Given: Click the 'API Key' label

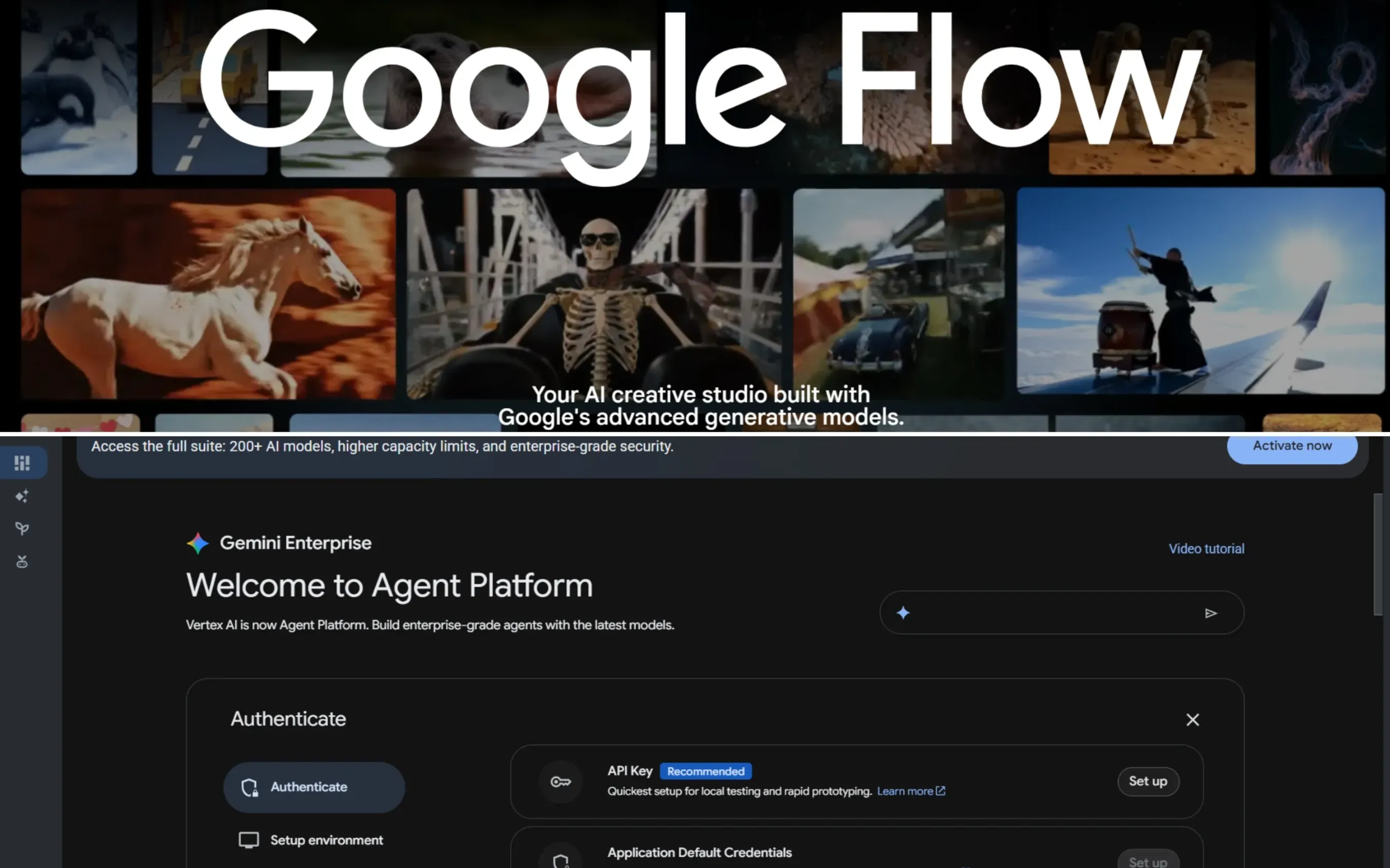Looking at the screenshot, I should tap(630, 771).
